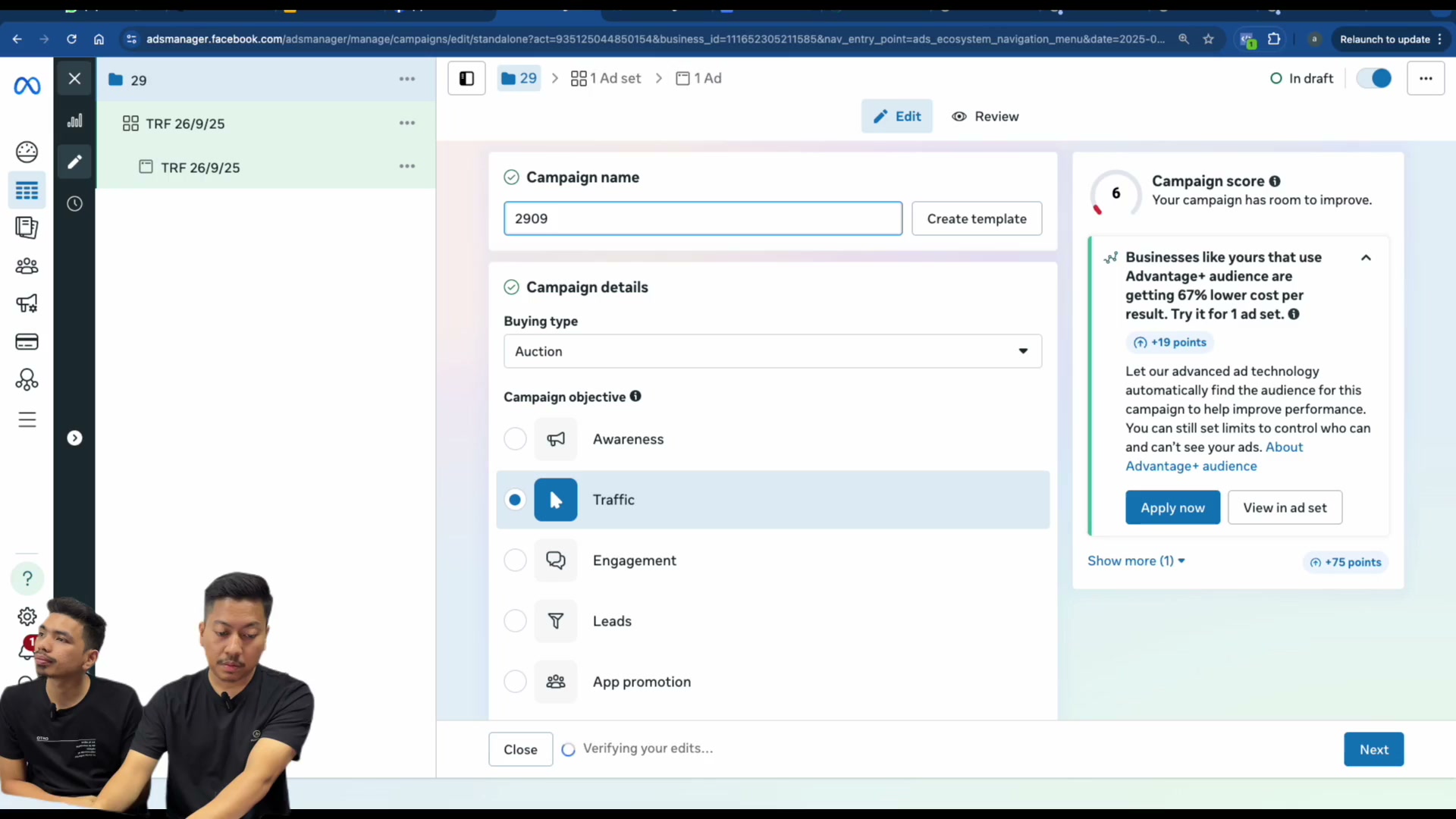The image size is (1456, 819).
Task: Click the megaphone advertising settings icon
Action: pyautogui.click(x=27, y=304)
